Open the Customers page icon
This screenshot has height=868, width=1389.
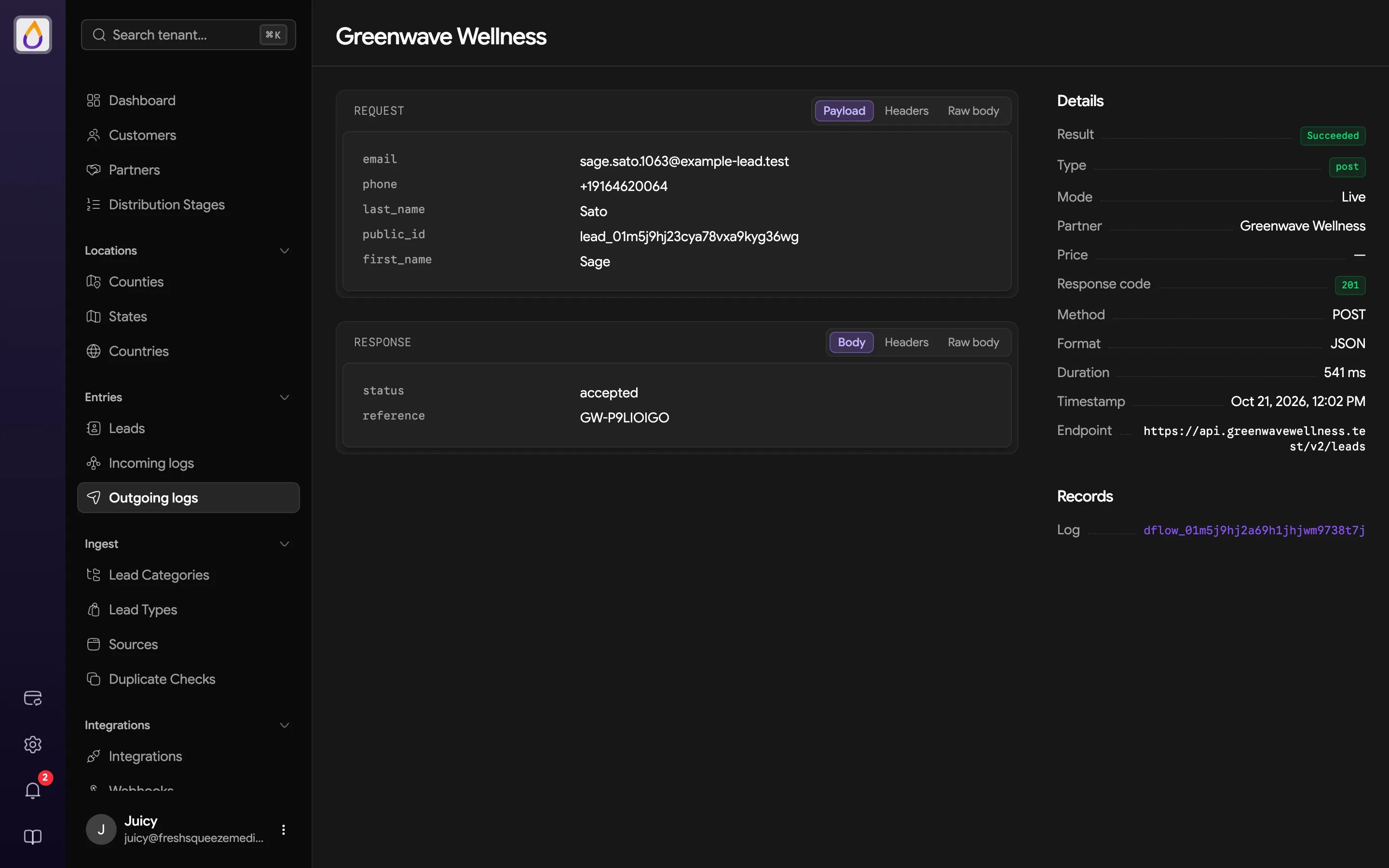pyautogui.click(x=94, y=135)
